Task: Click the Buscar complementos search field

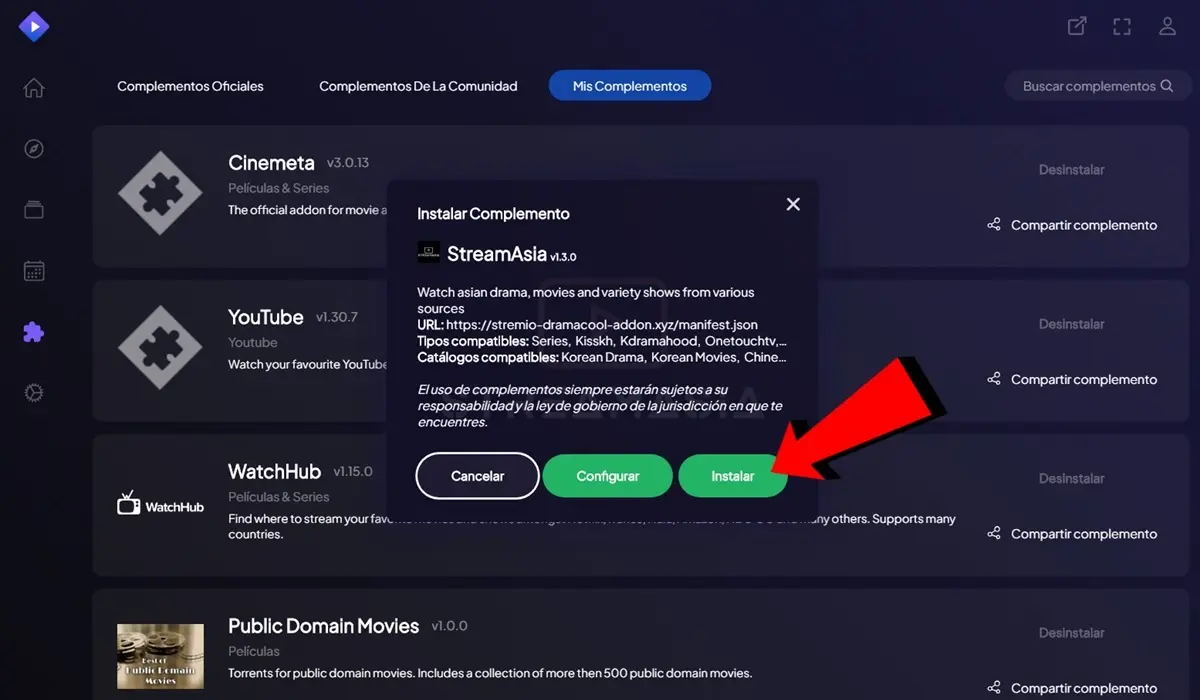Action: point(1088,86)
